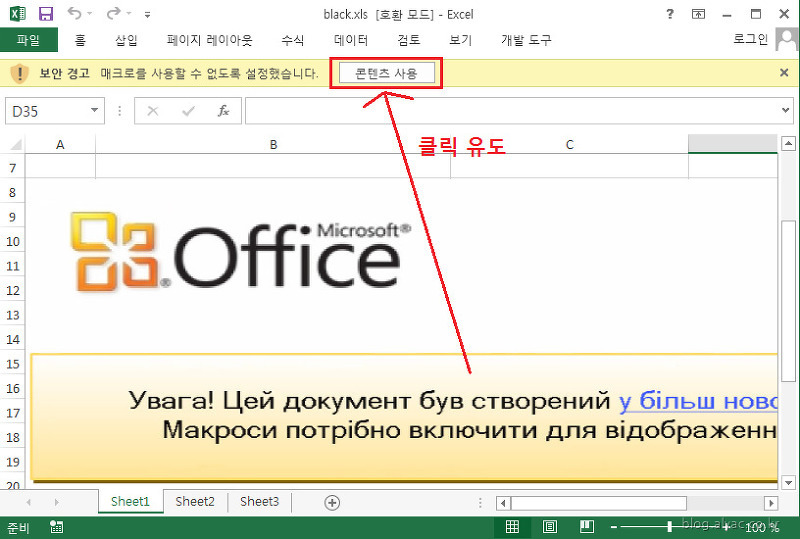The image size is (800, 539).
Task: Click the vertical scrollbar down arrow
Action: 789,482
